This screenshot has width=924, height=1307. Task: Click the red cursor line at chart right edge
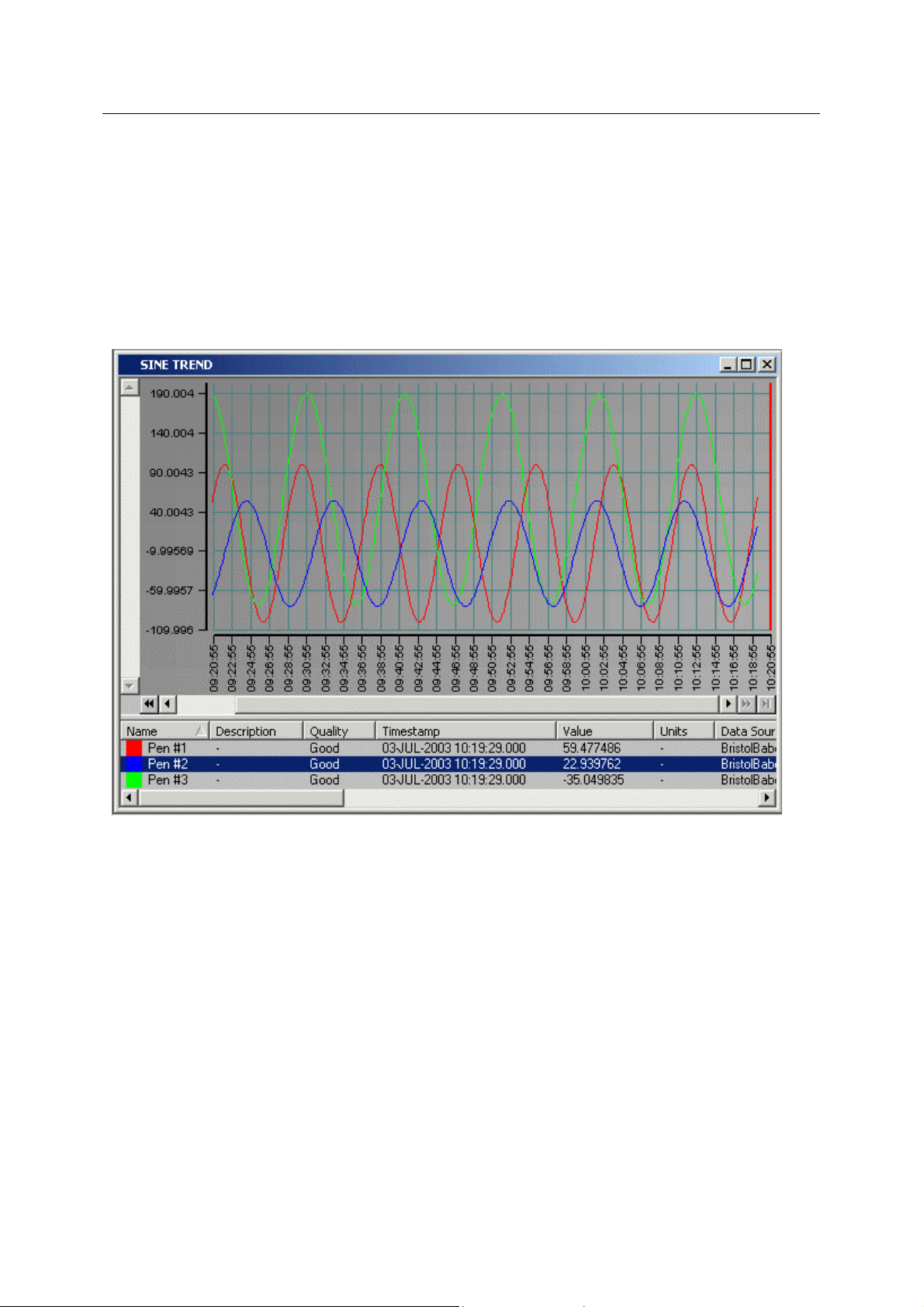[770, 506]
